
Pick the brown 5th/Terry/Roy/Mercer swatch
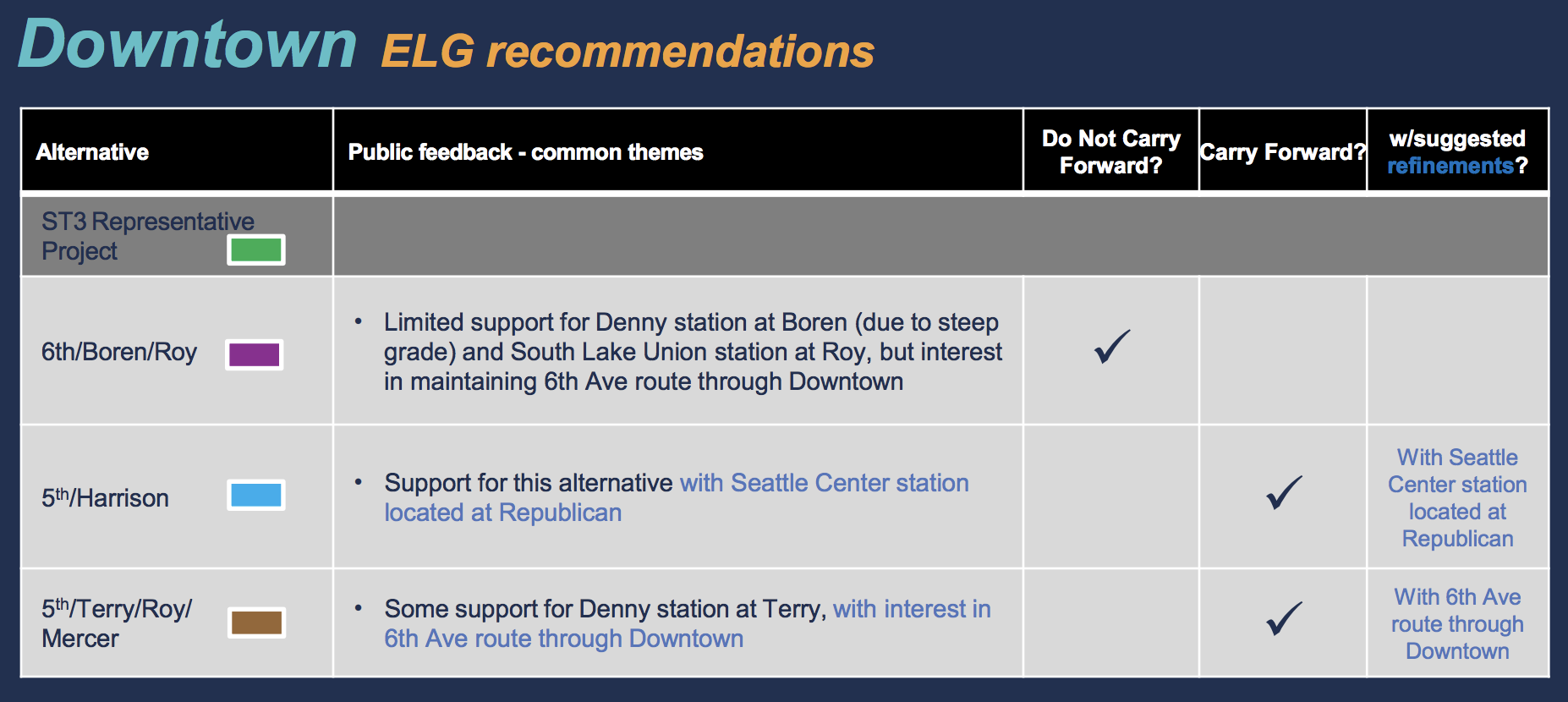point(257,623)
